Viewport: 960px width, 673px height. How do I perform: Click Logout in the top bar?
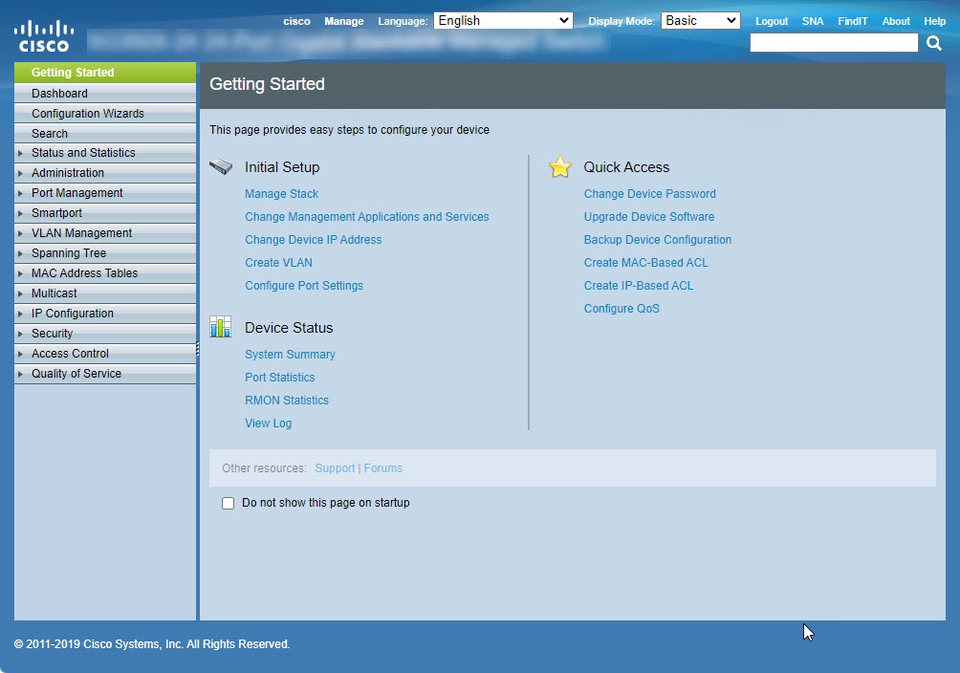click(771, 21)
